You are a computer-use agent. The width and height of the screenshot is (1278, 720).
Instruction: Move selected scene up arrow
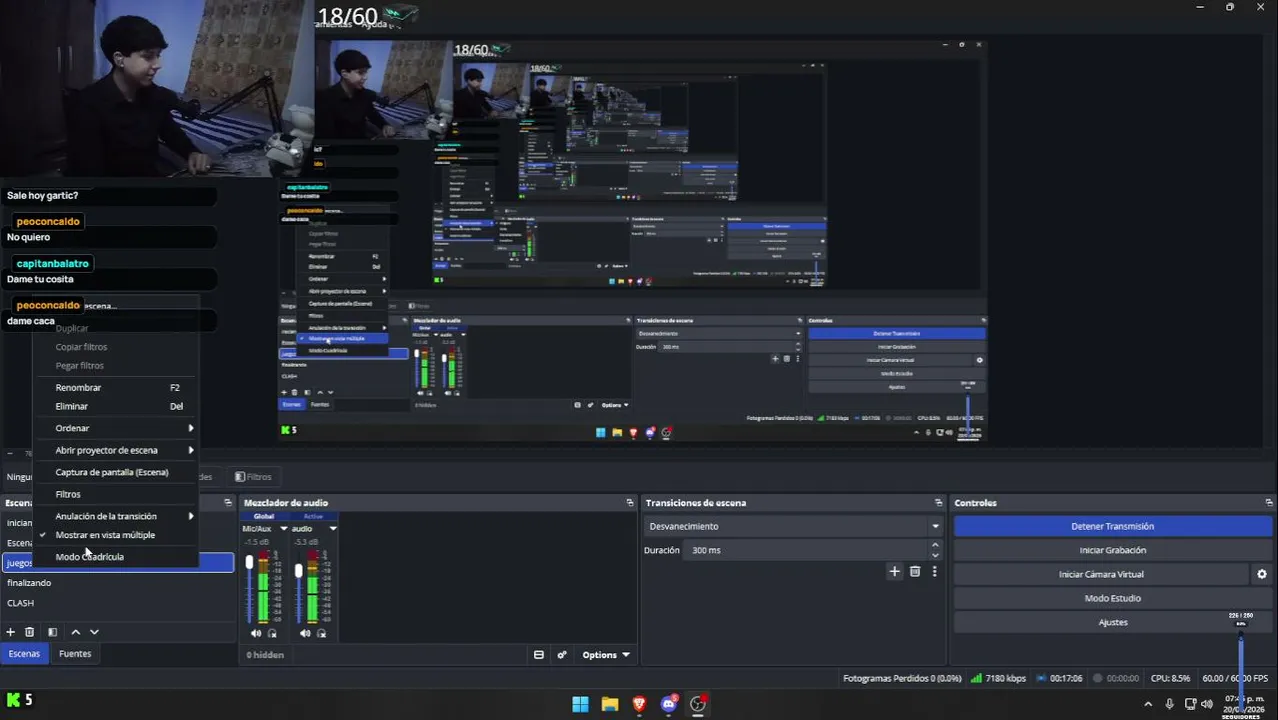[x=75, y=632]
